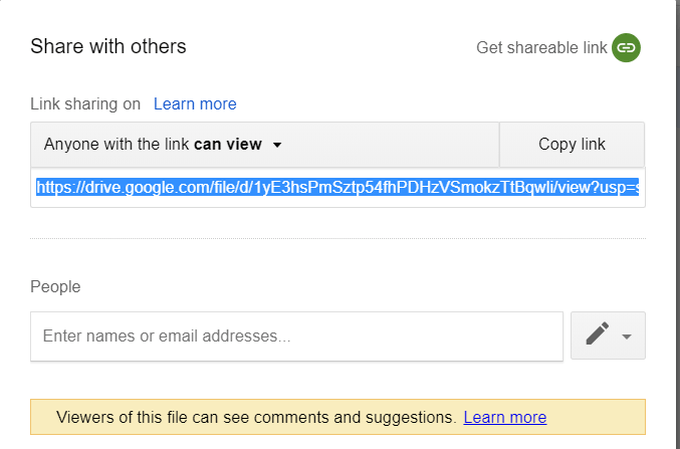680x449 pixels.
Task: Select the highlighted drive.google.com URL field
Action: (337, 187)
